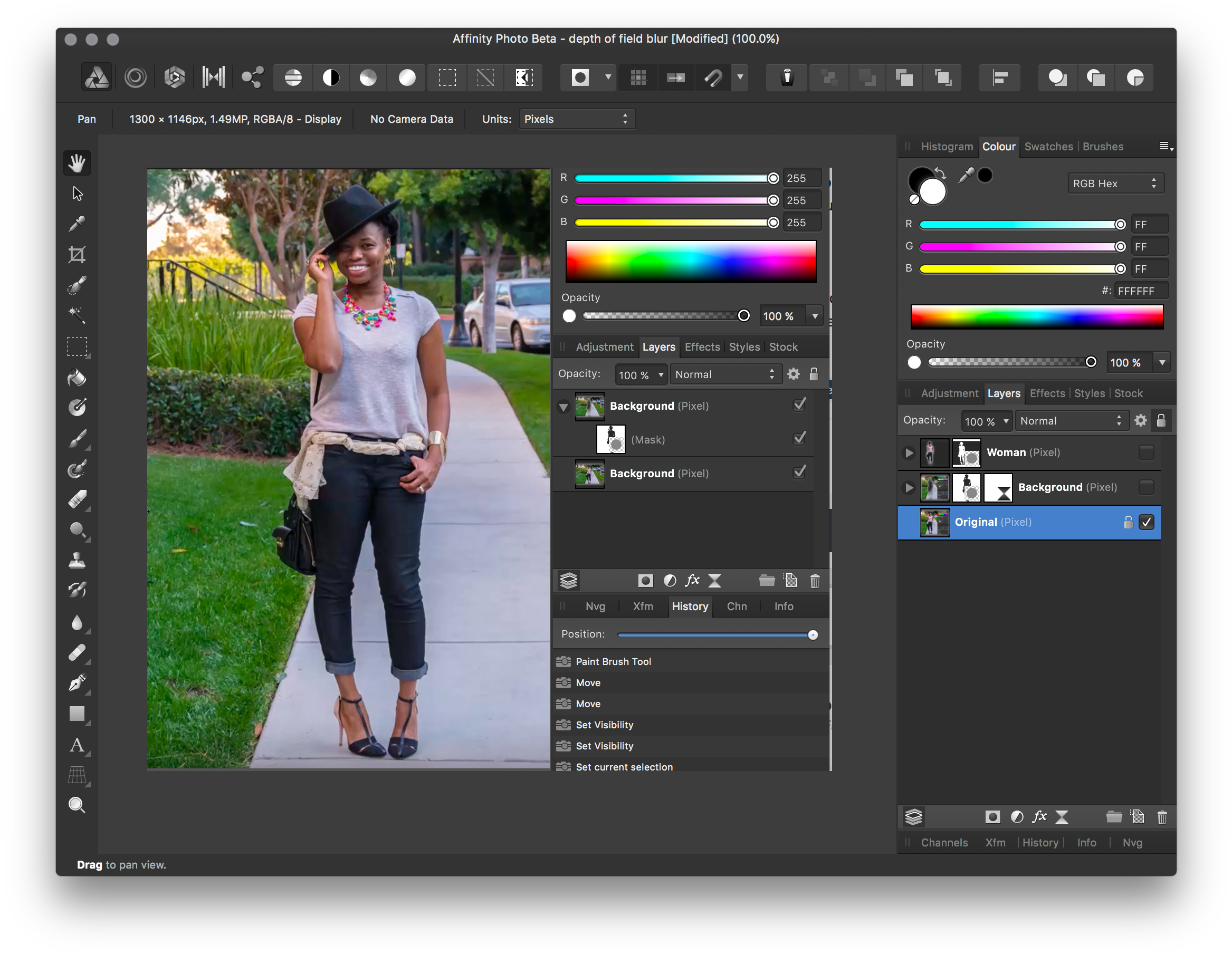Activate the Text tool
This screenshot has width=1232, height=954.
77,745
